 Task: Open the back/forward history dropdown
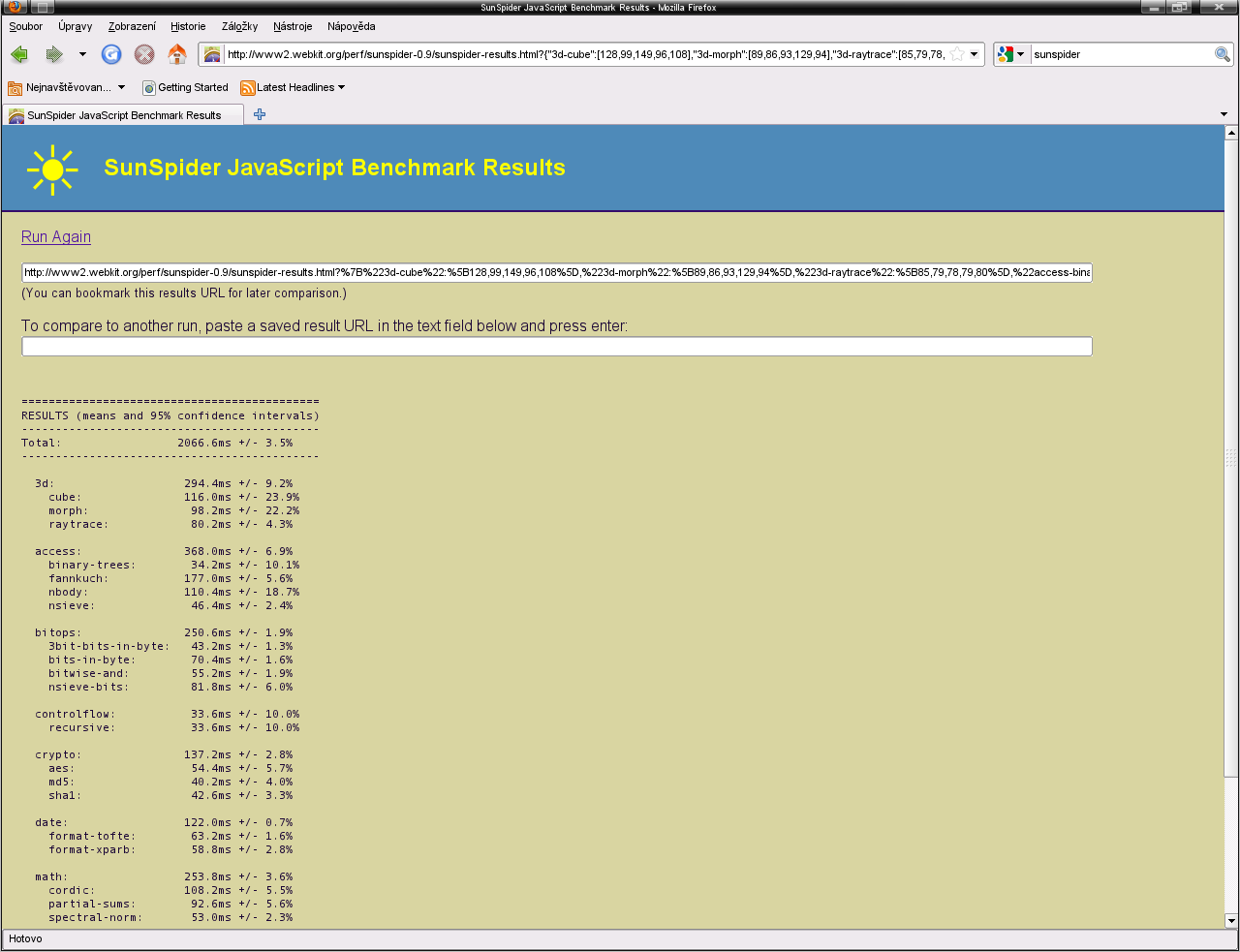[82, 54]
